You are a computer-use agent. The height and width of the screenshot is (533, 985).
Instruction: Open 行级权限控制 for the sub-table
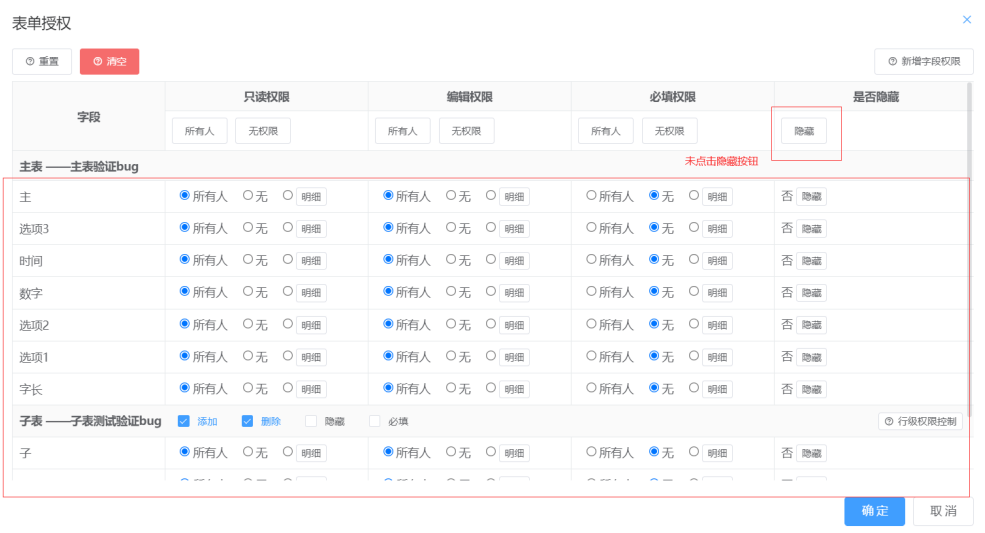920,422
